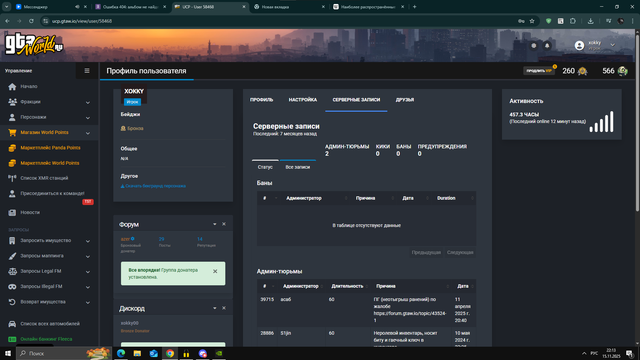
Task: Open Список XMR станций antenna icon
Action: point(12,178)
